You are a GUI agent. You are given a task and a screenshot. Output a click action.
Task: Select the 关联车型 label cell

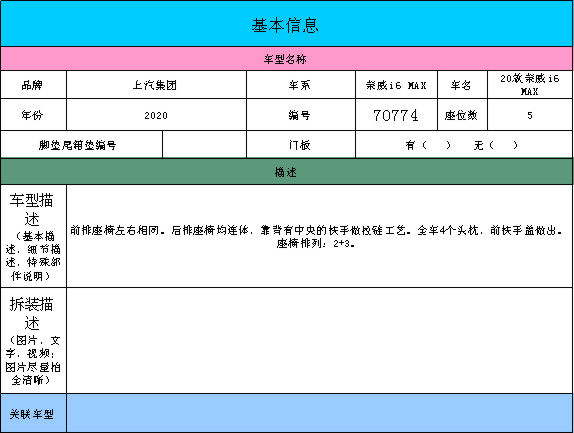[33, 413]
